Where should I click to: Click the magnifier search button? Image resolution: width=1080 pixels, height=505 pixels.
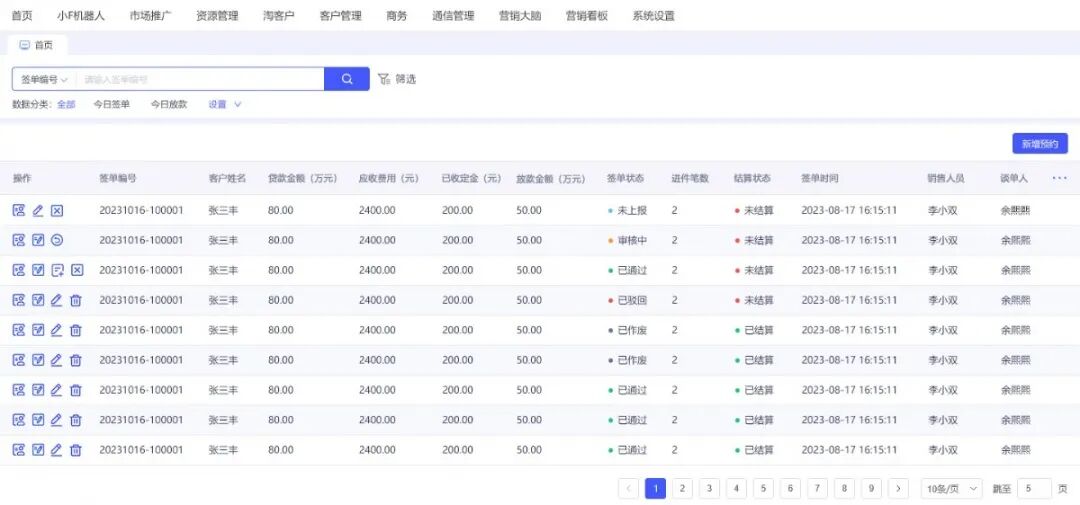coord(346,79)
